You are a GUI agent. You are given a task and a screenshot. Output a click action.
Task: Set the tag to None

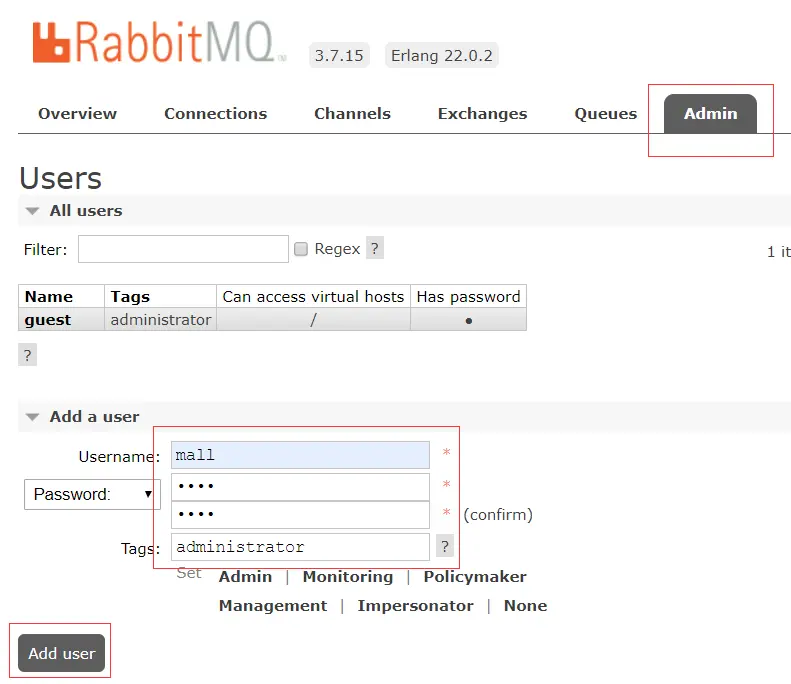coord(525,605)
